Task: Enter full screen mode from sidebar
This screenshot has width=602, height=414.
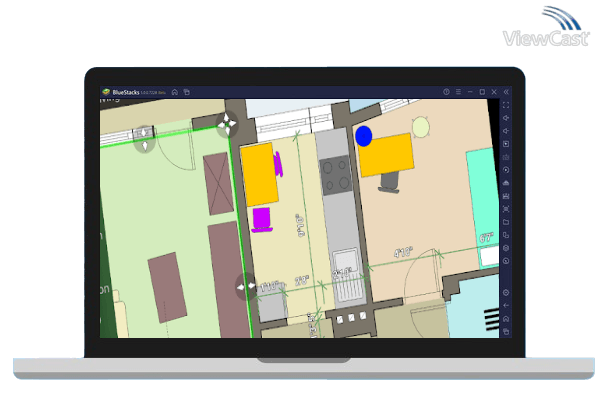Action: click(506, 105)
